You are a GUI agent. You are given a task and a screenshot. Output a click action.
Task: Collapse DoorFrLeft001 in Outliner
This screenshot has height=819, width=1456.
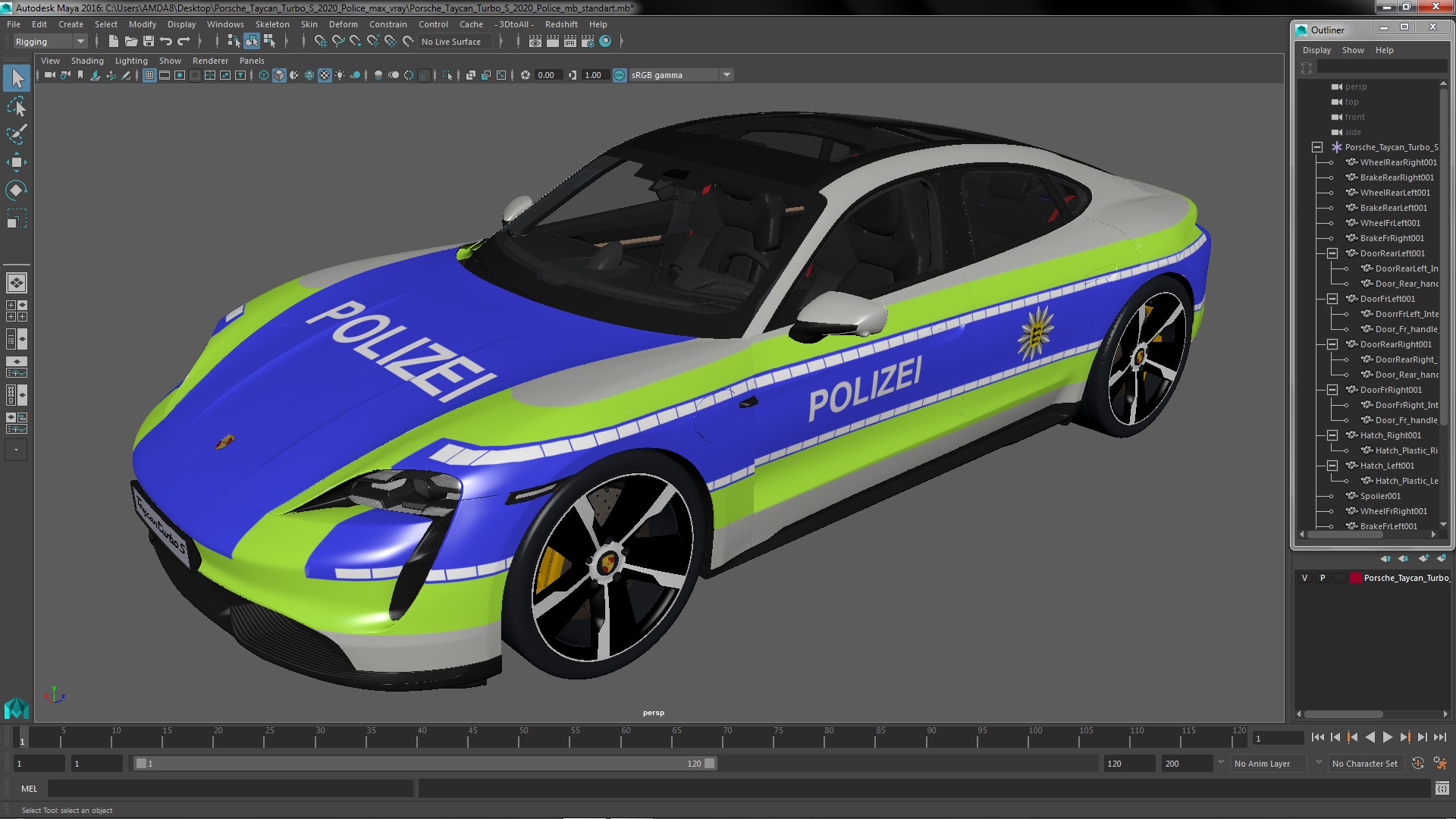(x=1332, y=299)
